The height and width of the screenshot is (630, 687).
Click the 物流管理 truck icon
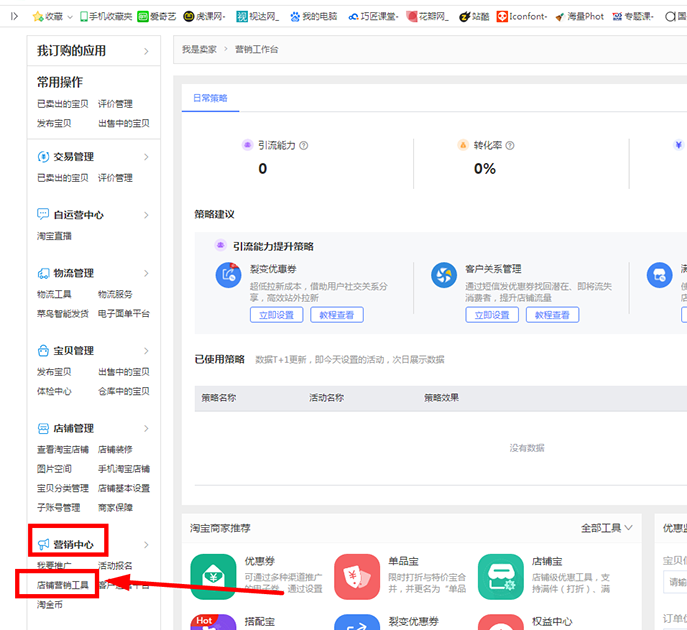[x=43, y=273]
